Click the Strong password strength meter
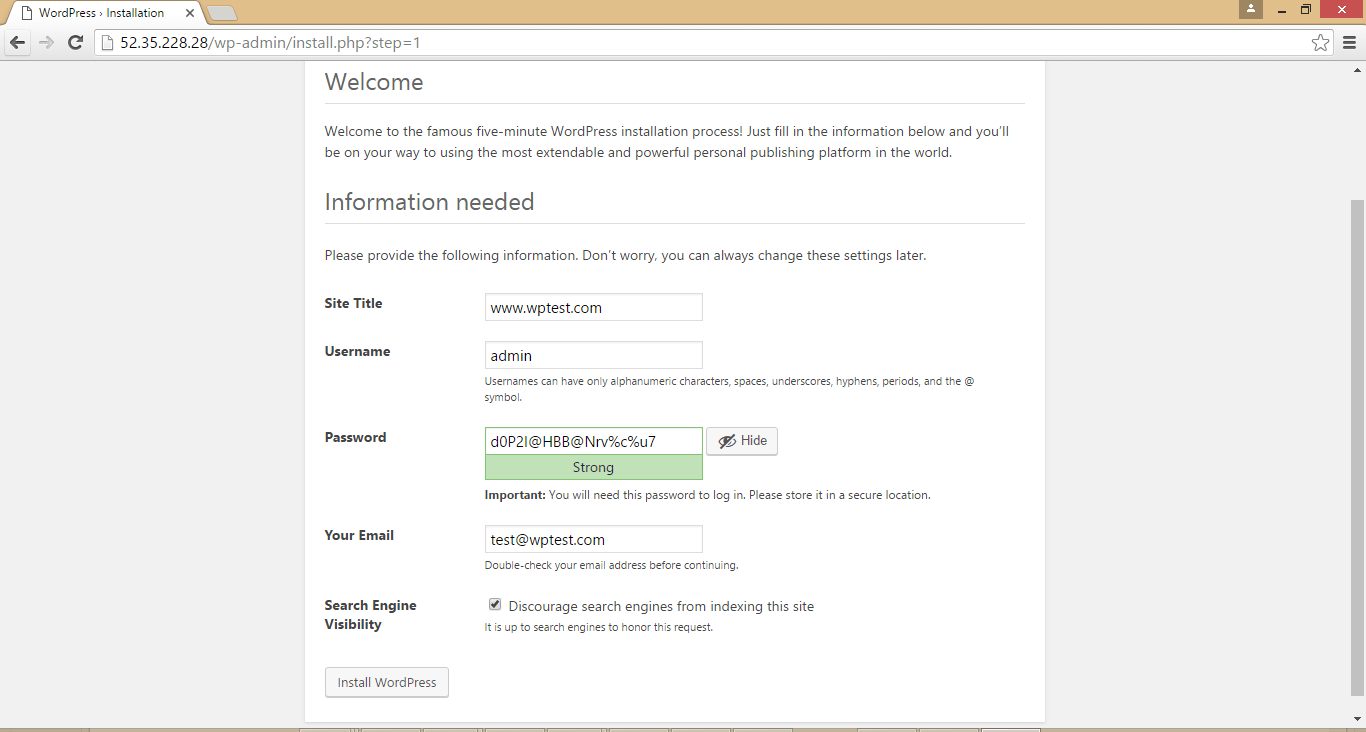This screenshot has width=1366, height=732. pos(593,466)
